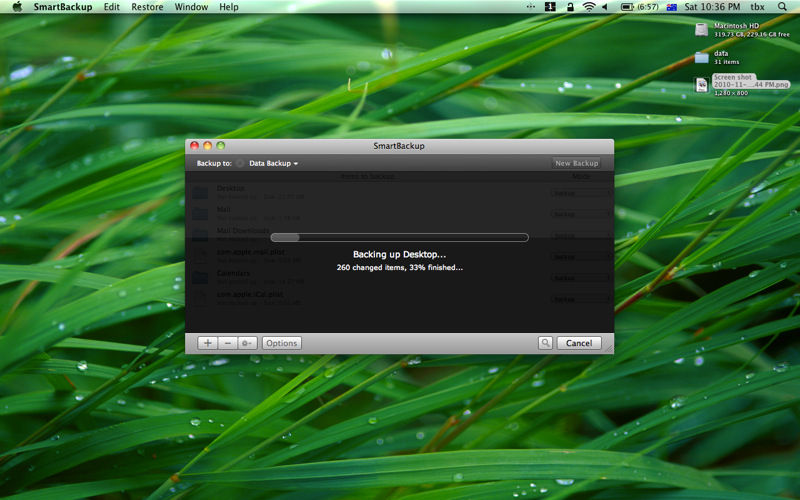
Task: Click the Wi-Fi status icon
Action: point(589,7)
